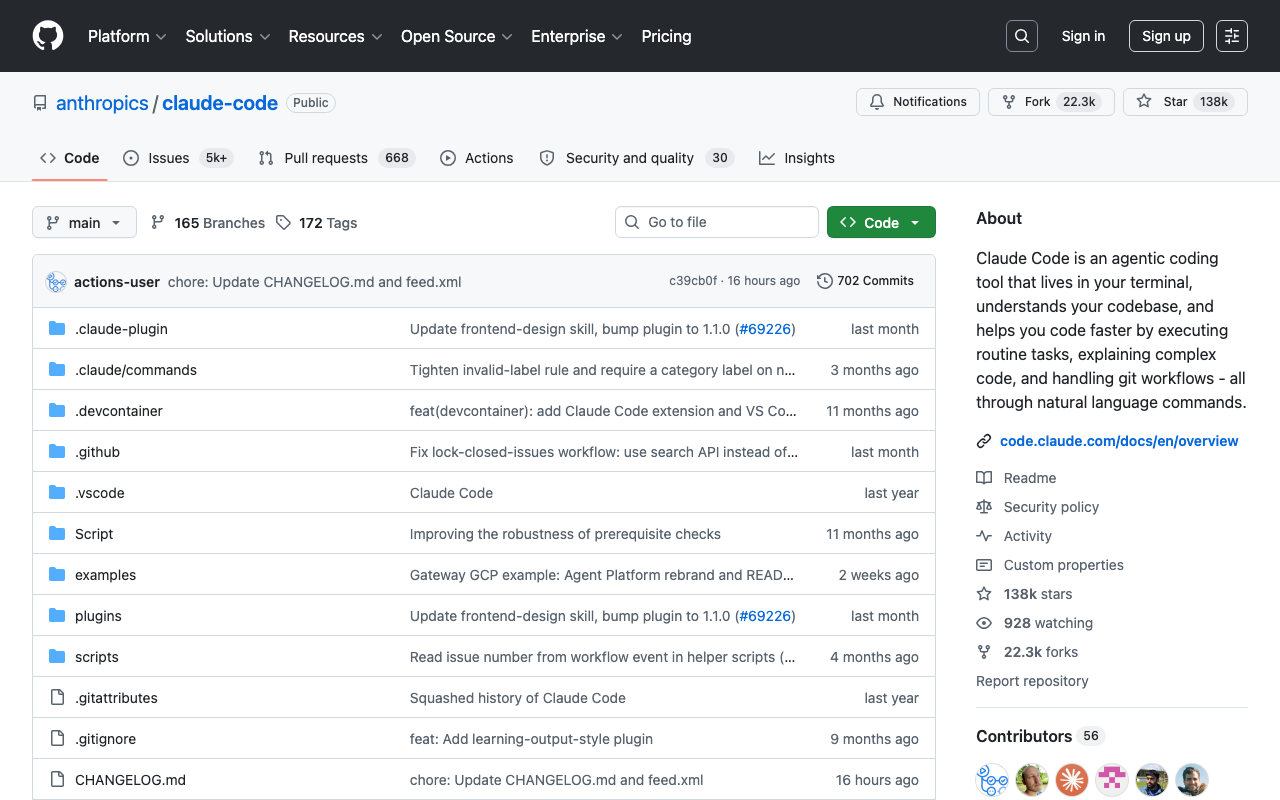
Task: Click the pulse icon next to Activity
Action: click(984, 536)
